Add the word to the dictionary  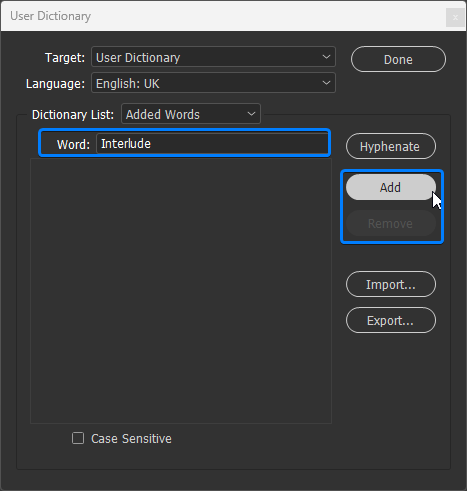point(391,187)
